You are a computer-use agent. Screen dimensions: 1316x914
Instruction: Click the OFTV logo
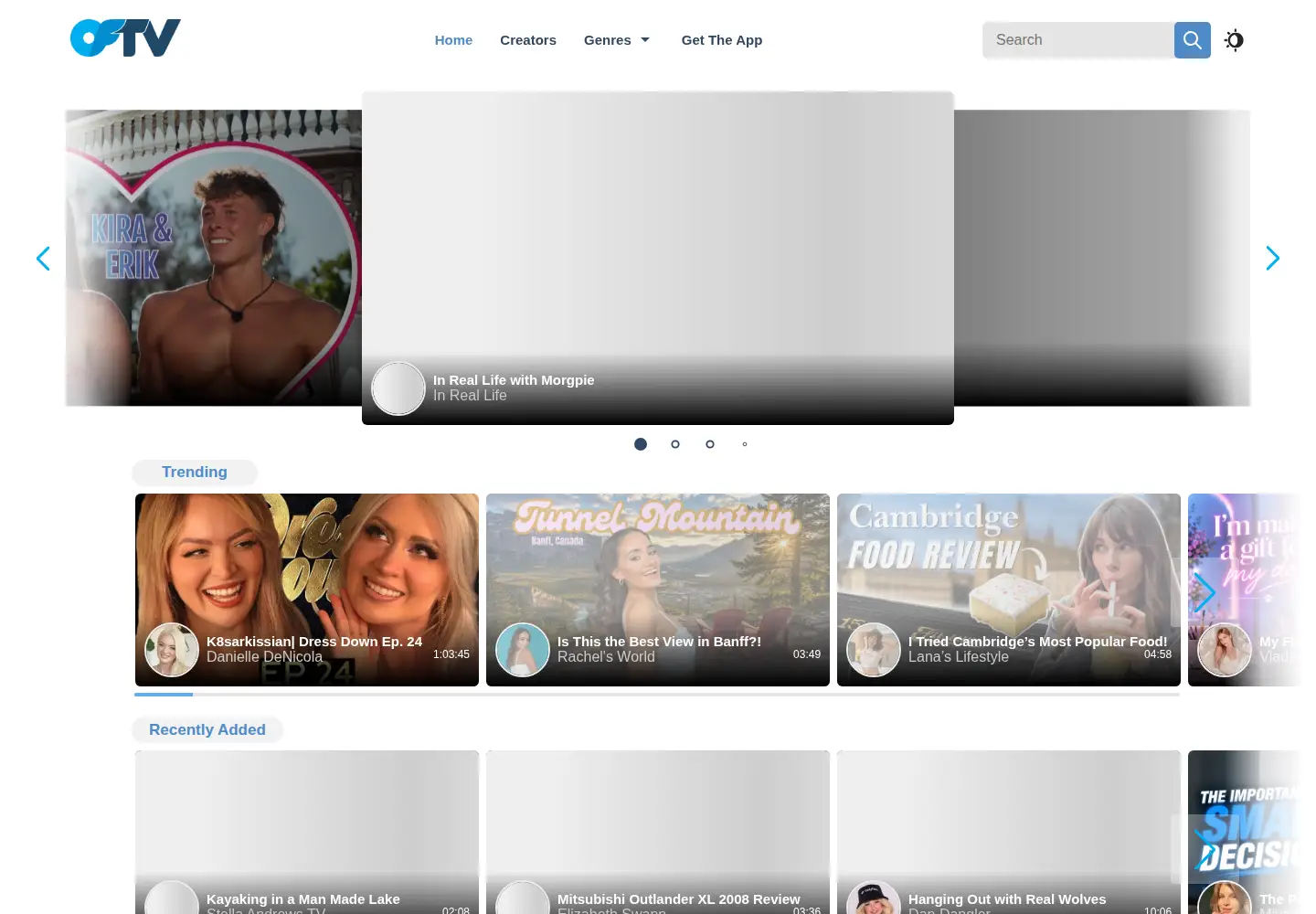[x=125, y=38]
